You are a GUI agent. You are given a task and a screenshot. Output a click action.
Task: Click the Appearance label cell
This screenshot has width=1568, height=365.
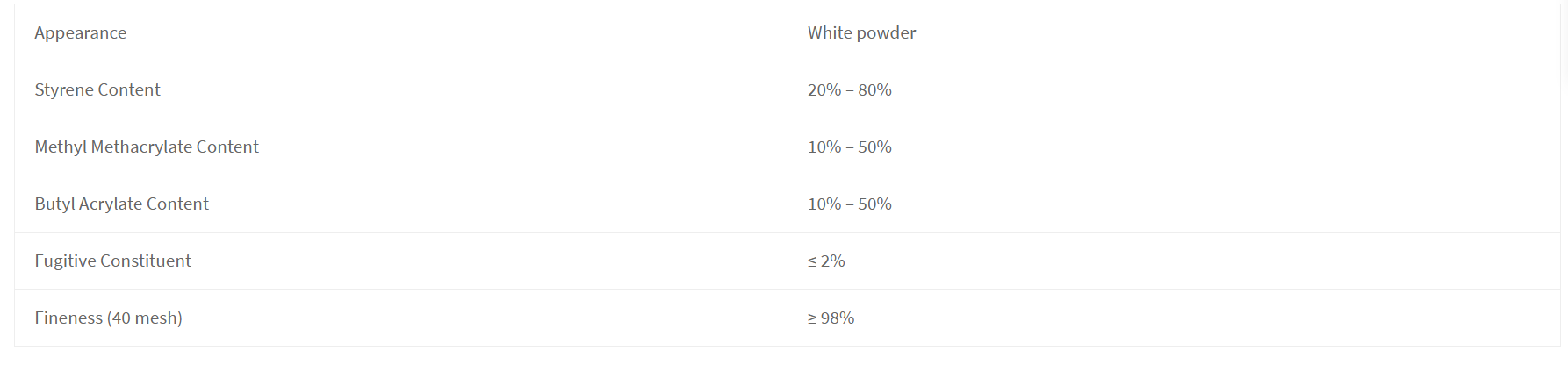400,32
